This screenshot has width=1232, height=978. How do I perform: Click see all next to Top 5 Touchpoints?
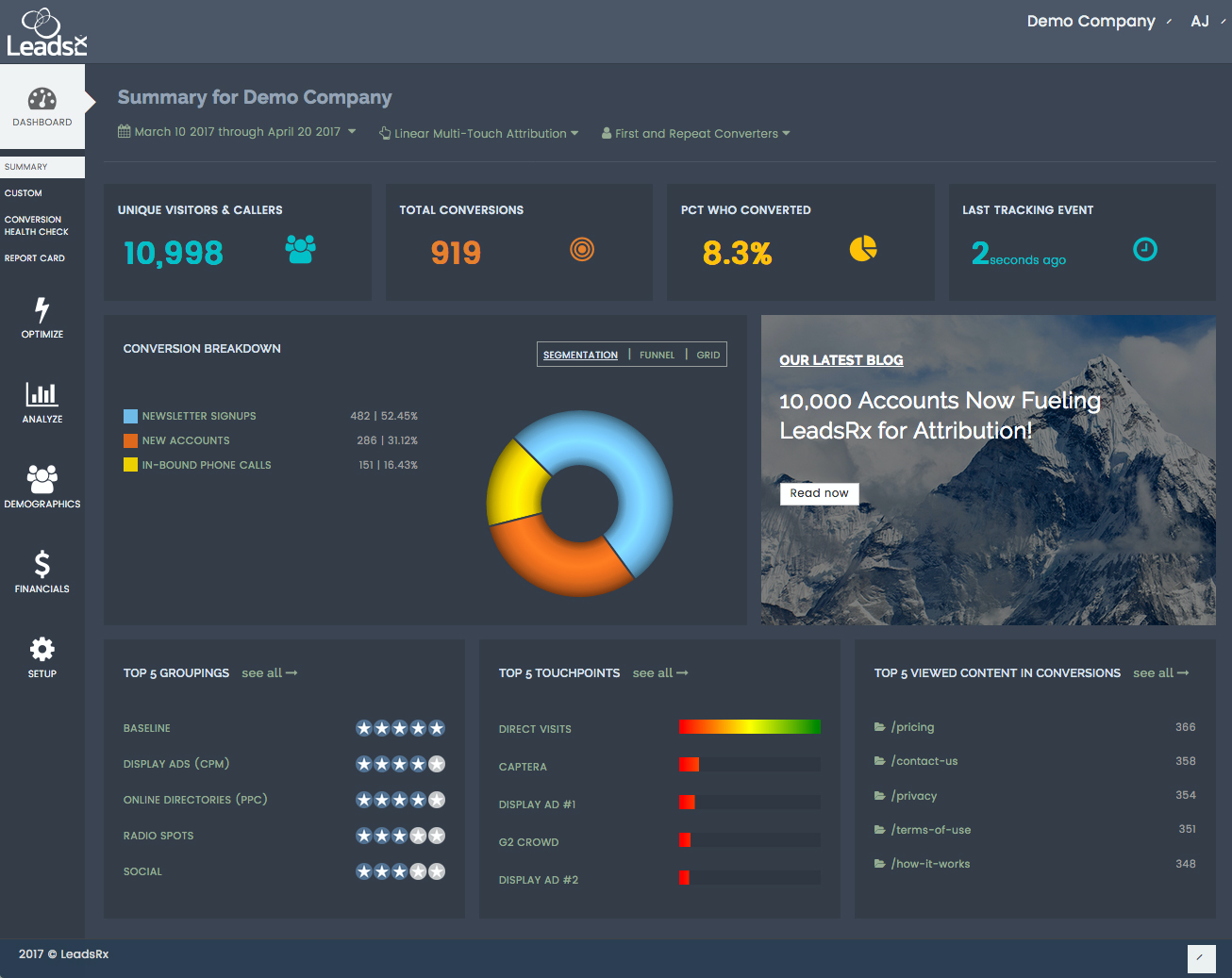point(660,673)
